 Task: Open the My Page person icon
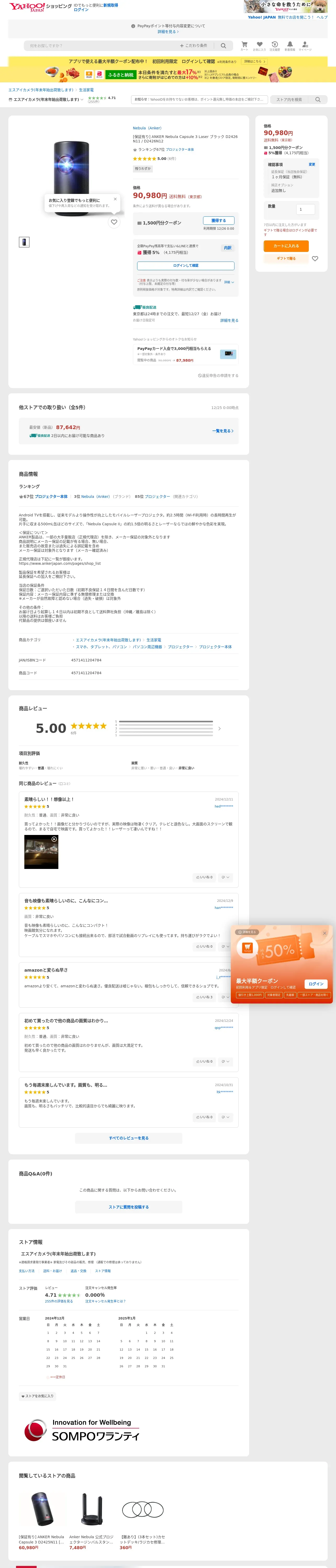coord(305,44)
